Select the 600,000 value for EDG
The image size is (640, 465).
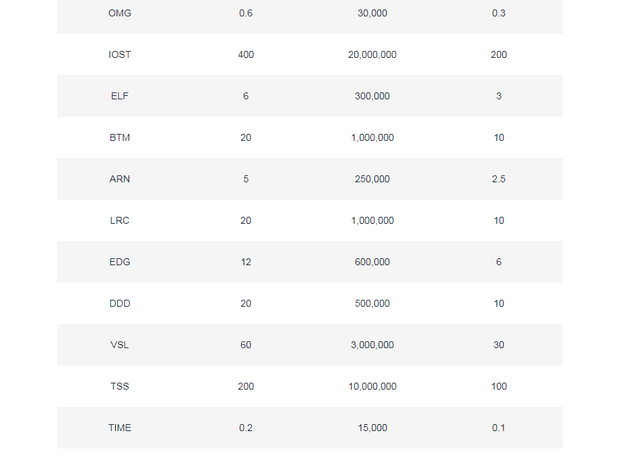372,262
